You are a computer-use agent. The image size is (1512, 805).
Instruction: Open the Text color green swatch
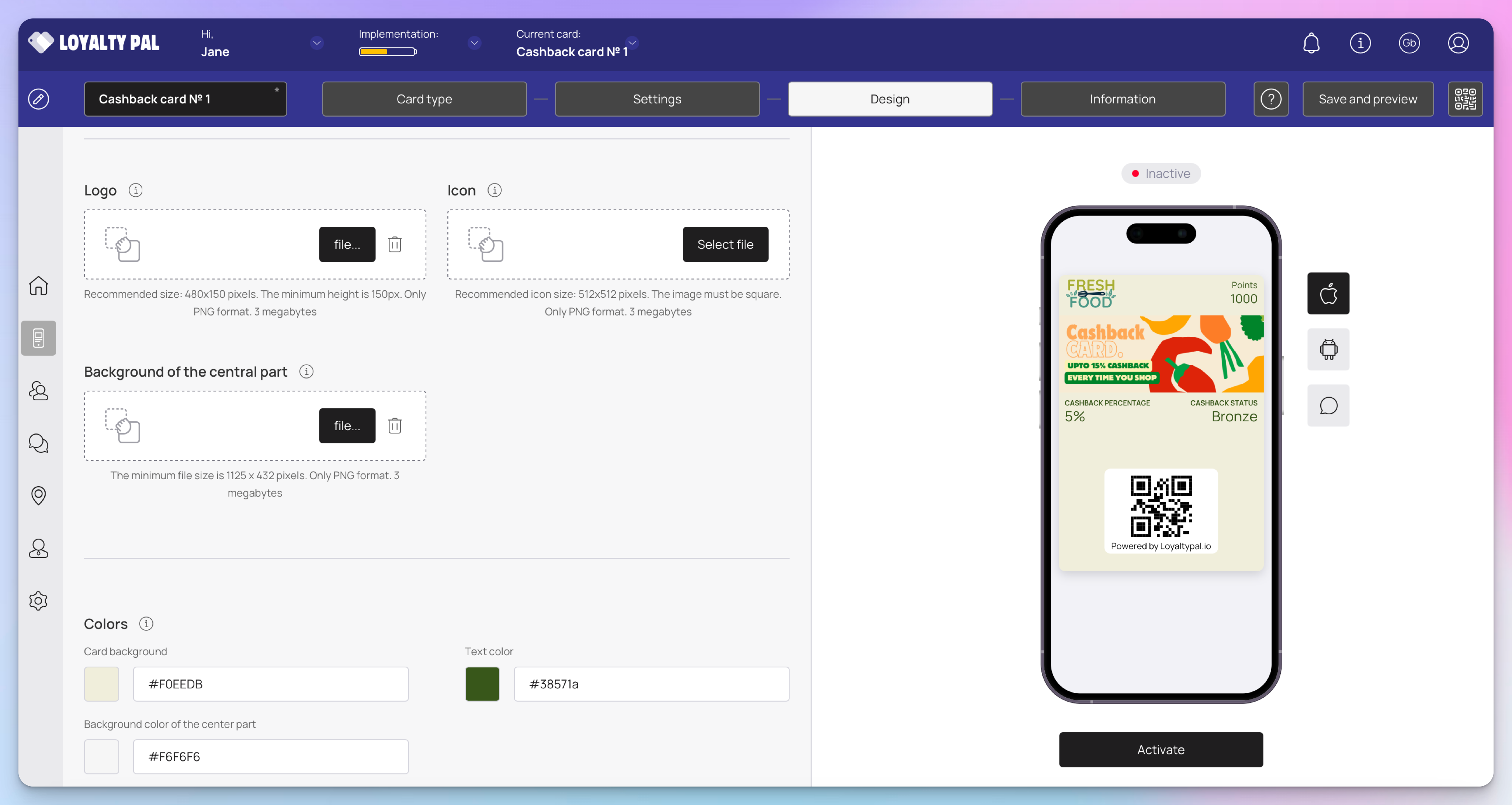pos(482,684)
